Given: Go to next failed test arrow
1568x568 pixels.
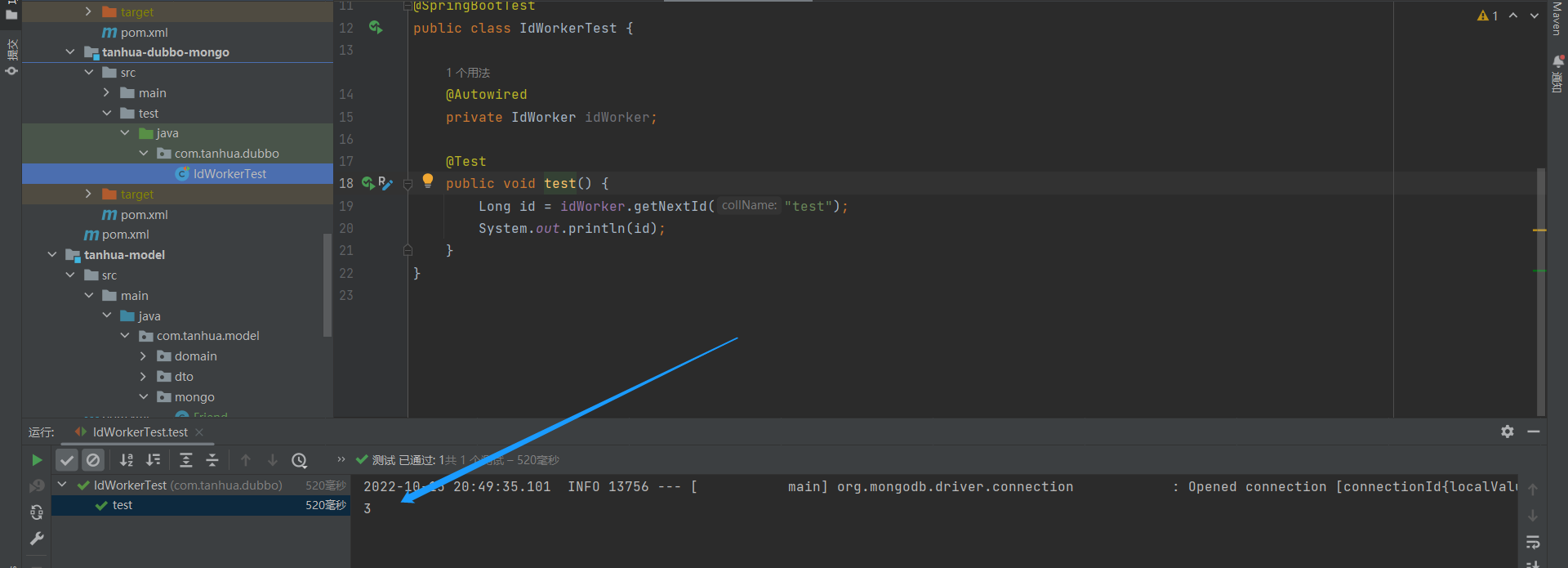Looking at the screenshot, I should (273, 460).
